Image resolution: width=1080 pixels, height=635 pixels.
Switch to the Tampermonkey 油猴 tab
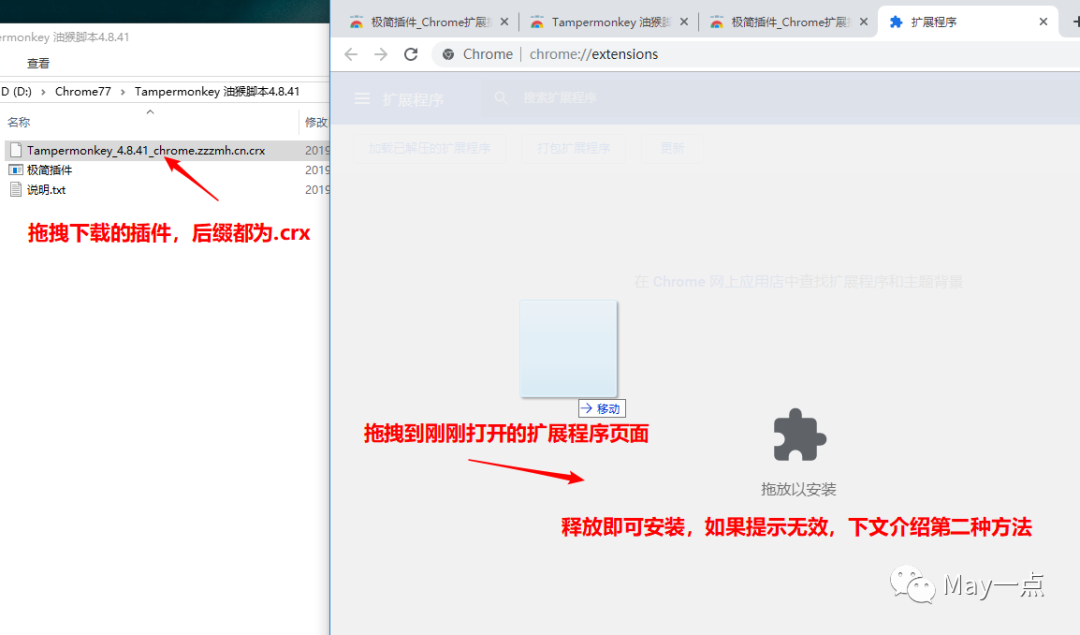[609, 22]
